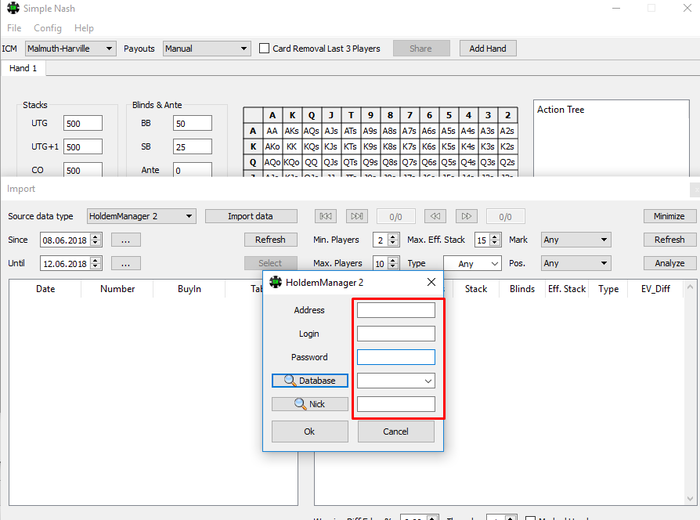Screen dimensions: 700x520
Task: Click the Add Hand button
Action: point(488,48)
